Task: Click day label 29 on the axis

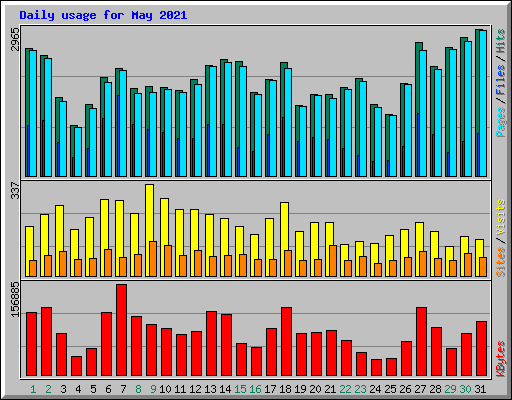Action: [x=450, y=389]
